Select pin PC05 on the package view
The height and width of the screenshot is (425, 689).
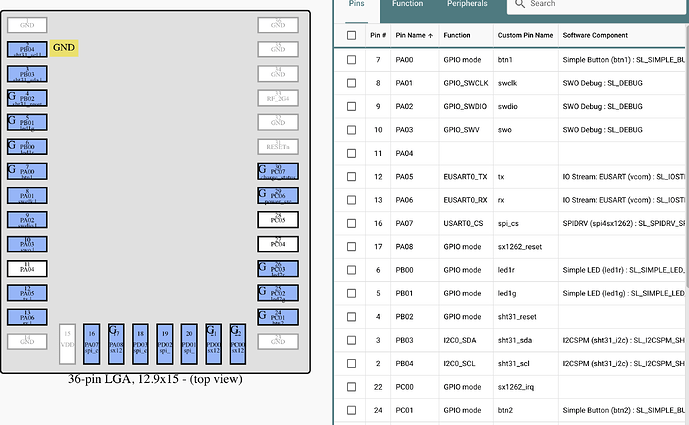click(278, 219)
